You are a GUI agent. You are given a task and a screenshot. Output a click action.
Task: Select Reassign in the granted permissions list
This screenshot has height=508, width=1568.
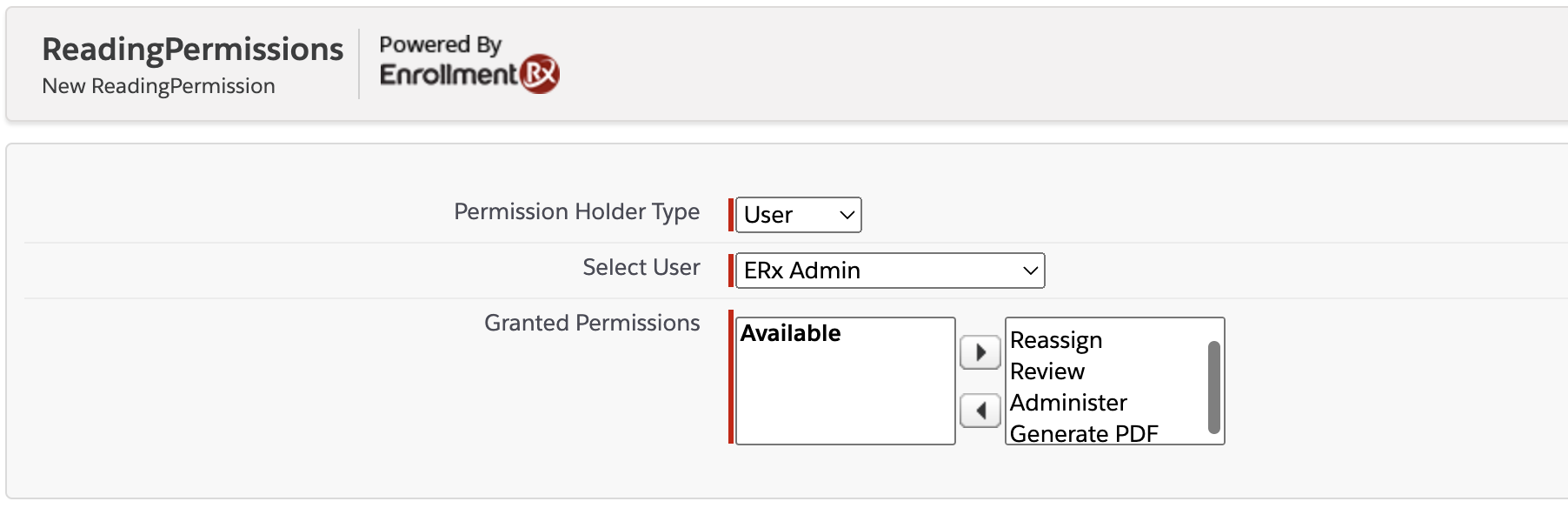click(x=1056, y=340)
